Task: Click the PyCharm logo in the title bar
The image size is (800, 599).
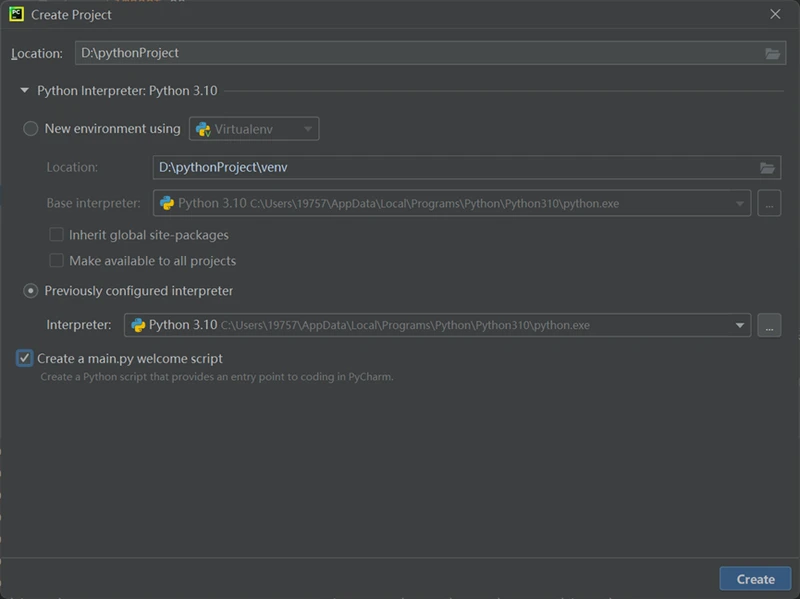Action: [x=16, y=14]
